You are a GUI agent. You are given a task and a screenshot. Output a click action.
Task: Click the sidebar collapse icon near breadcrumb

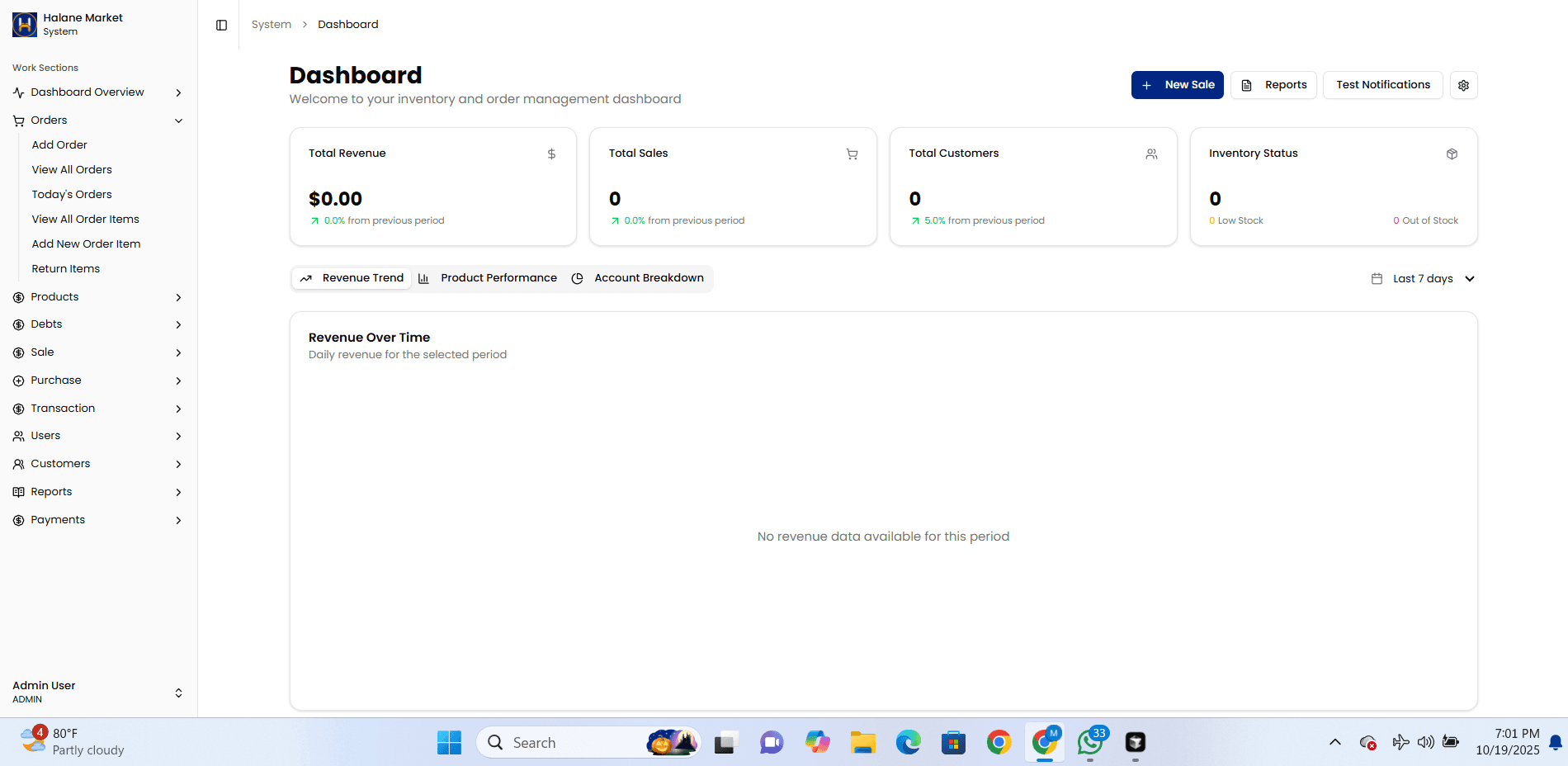(220, 25)
